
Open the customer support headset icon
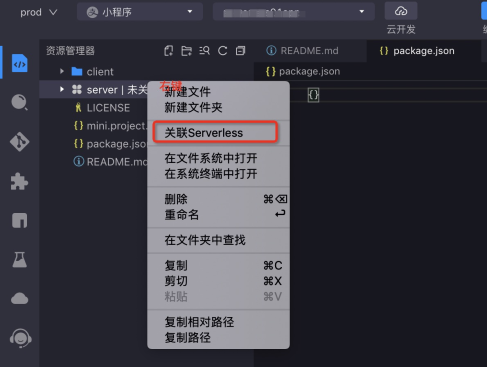20,338
